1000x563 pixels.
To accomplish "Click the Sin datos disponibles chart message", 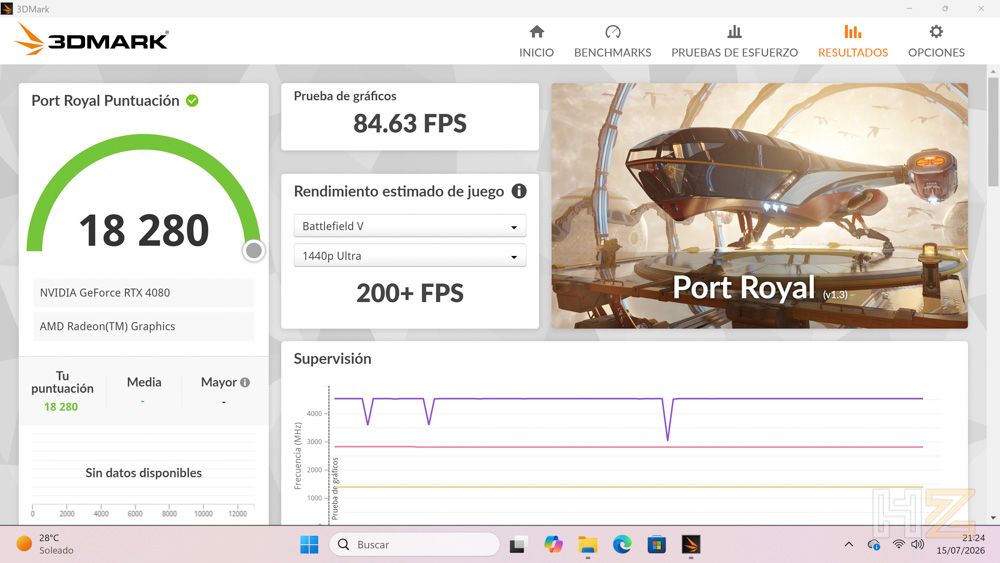I will (143, 473).
